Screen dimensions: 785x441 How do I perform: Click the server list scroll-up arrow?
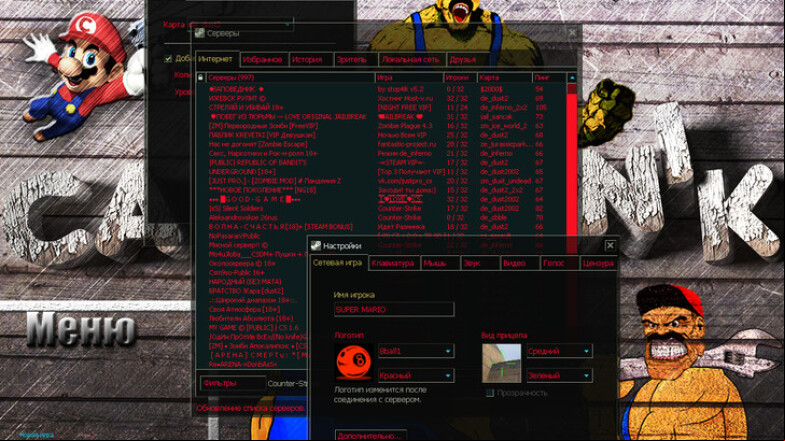click(572, 78)
